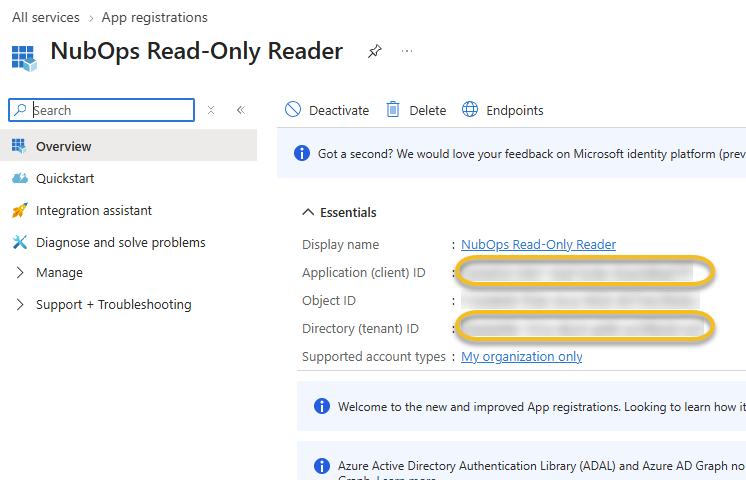Click the Supported account types label
The image size is (746, 480).
point(373,357)
